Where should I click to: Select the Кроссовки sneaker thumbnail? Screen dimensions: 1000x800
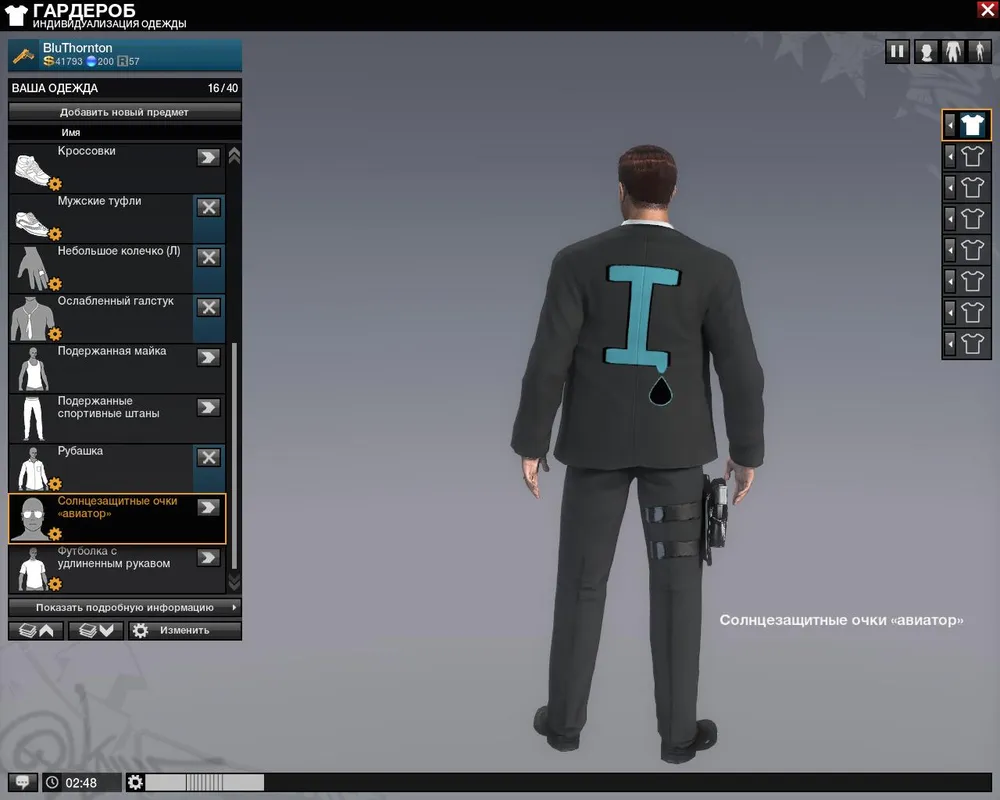32,170
